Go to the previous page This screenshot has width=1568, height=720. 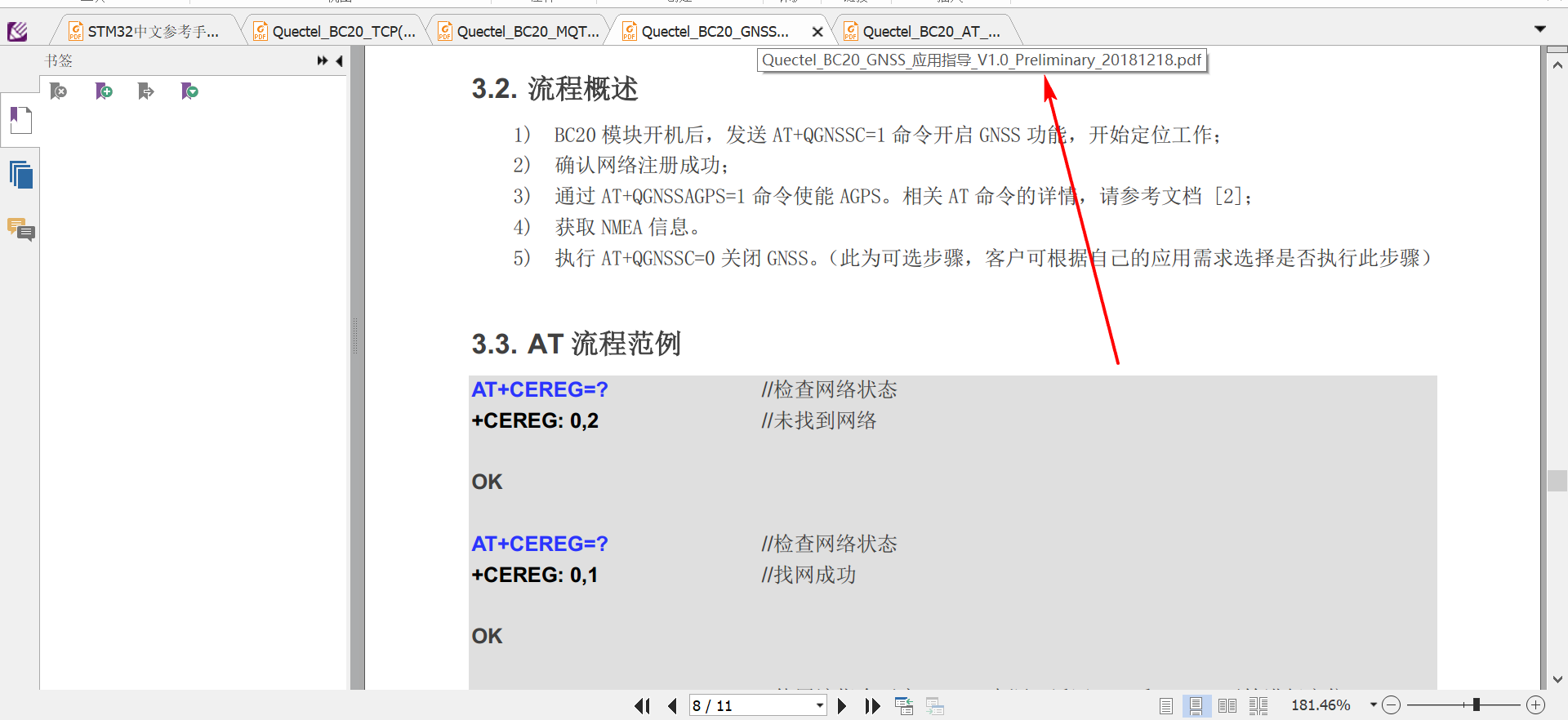click(672, 706)
